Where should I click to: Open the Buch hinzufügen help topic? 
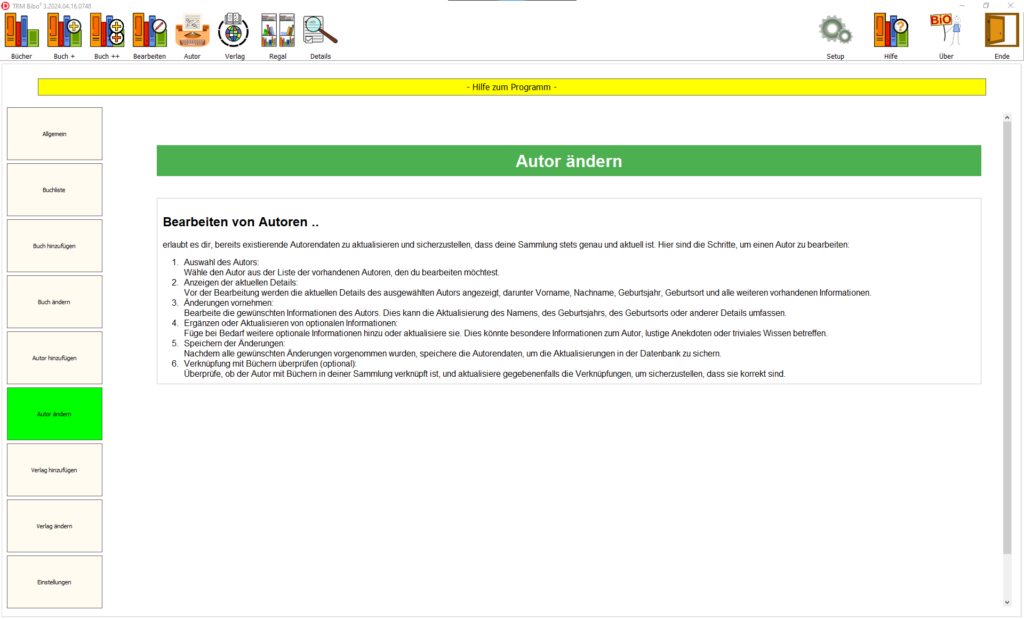(54, 246)
